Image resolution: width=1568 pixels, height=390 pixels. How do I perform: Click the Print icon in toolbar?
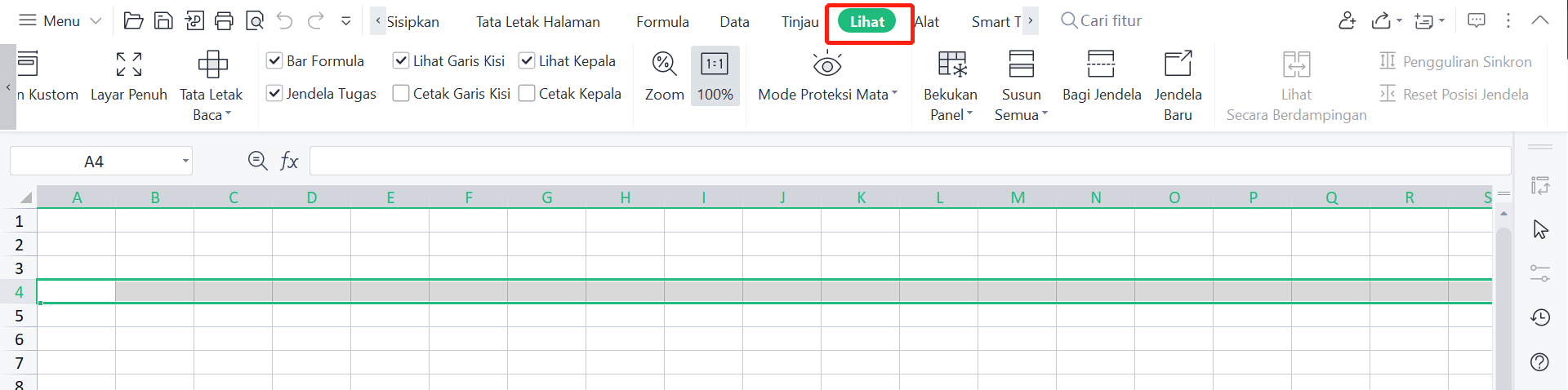click(x=224, y=21)
